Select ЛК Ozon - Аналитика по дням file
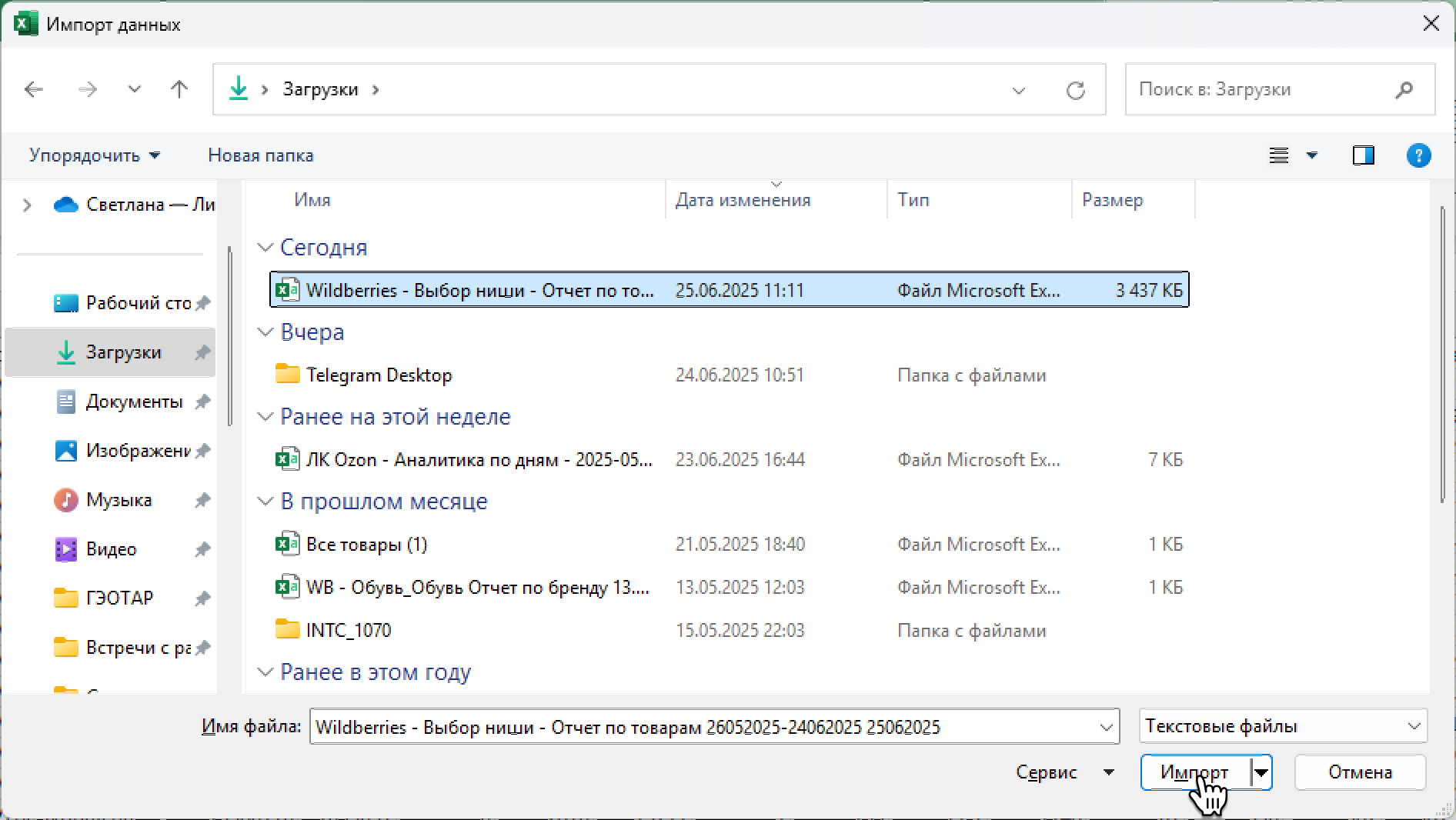 point(730,460)
